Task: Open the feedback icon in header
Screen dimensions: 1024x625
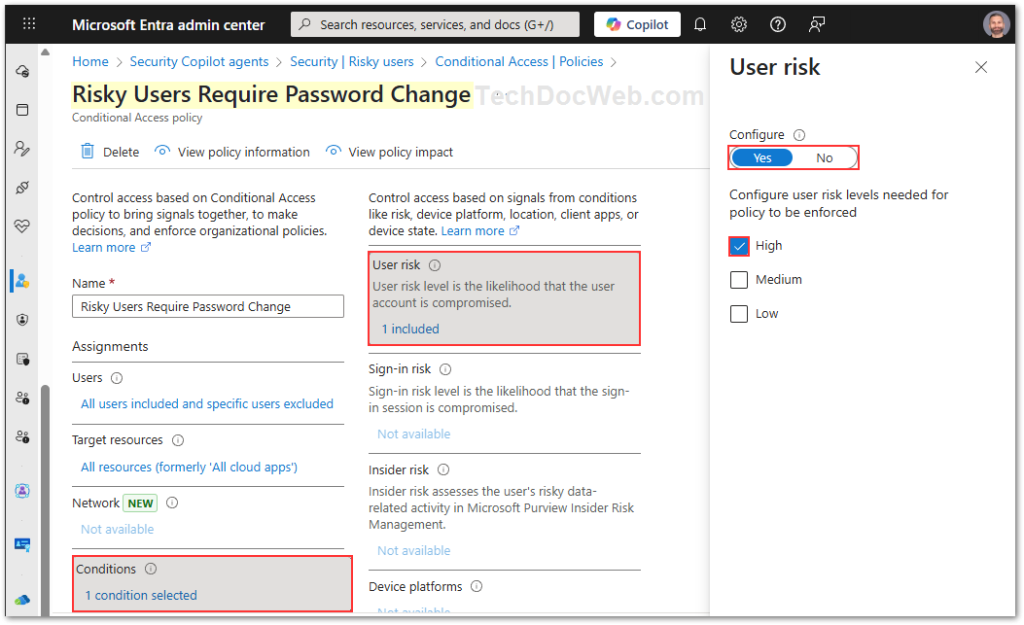Action: click(x=817, y=24)
